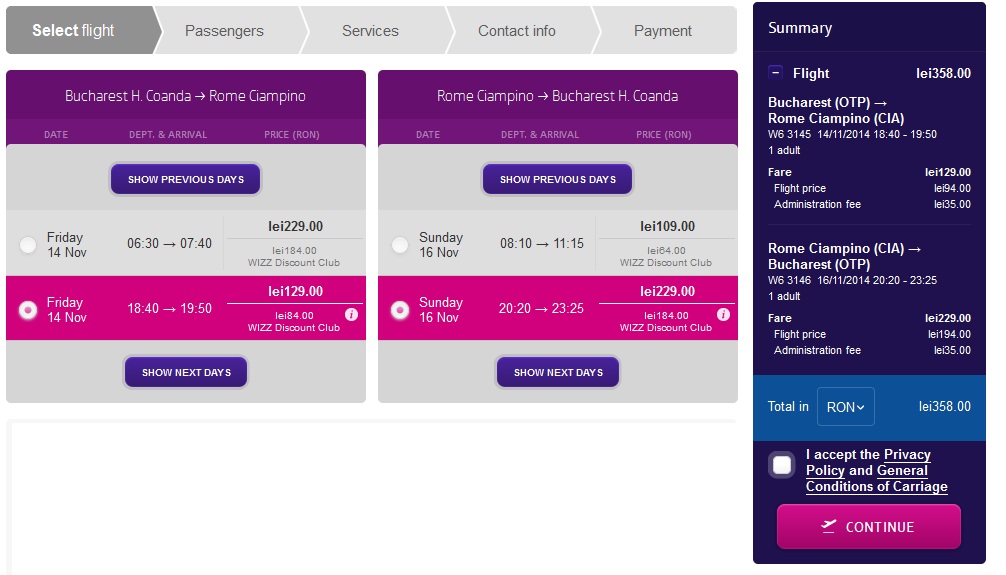
Task: Collapse the Flight section minus icon
Action: click(x=776, y=73)
